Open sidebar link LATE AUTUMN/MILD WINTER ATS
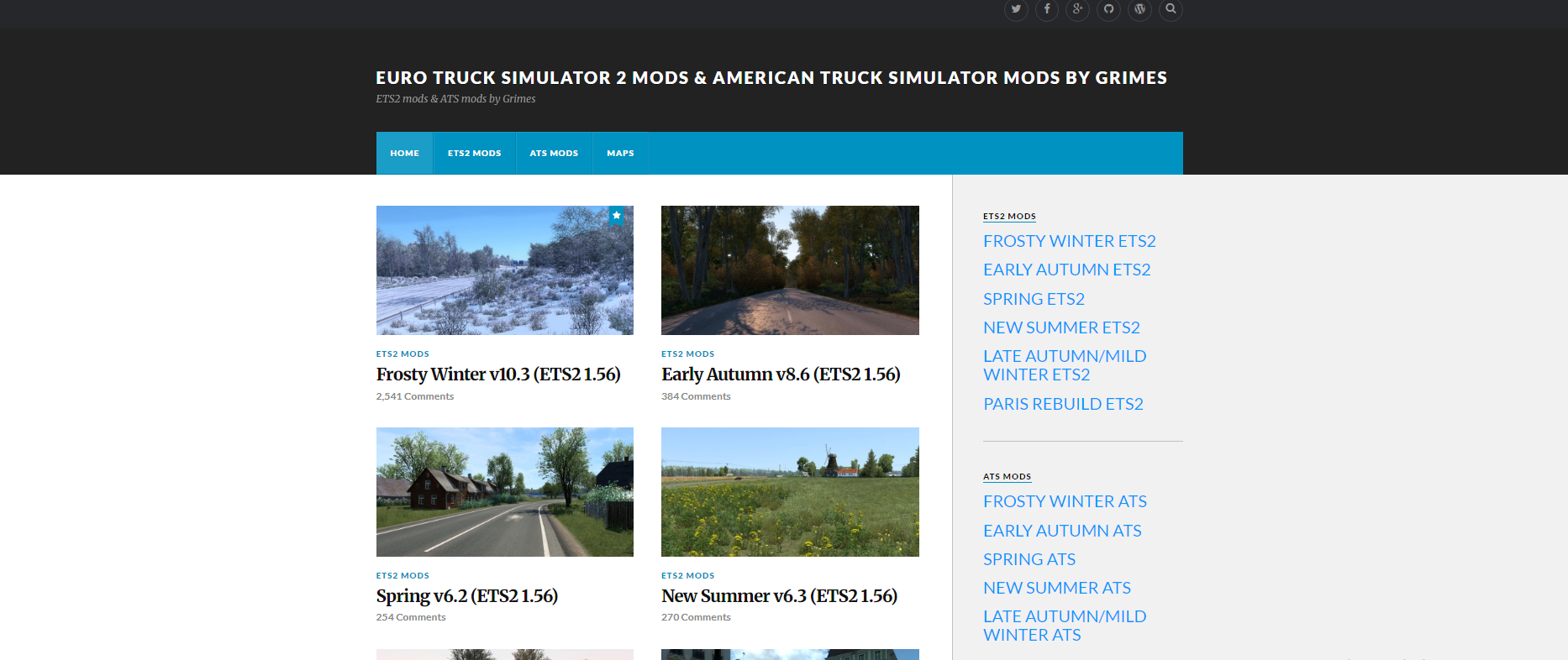Screen dimensions: 1568x660 click(1065, 626)
